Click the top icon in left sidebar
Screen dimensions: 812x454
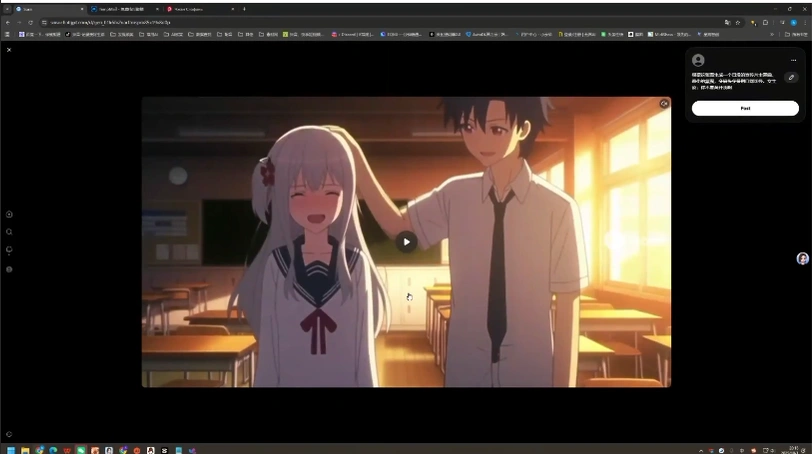point(9,214)
